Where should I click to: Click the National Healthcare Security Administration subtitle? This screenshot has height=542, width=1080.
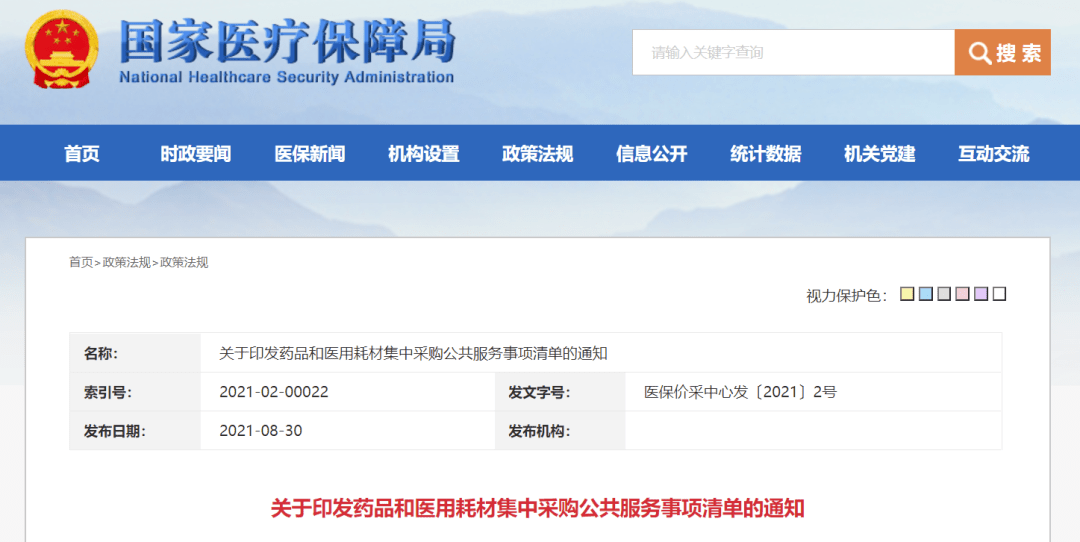(287, 77)
